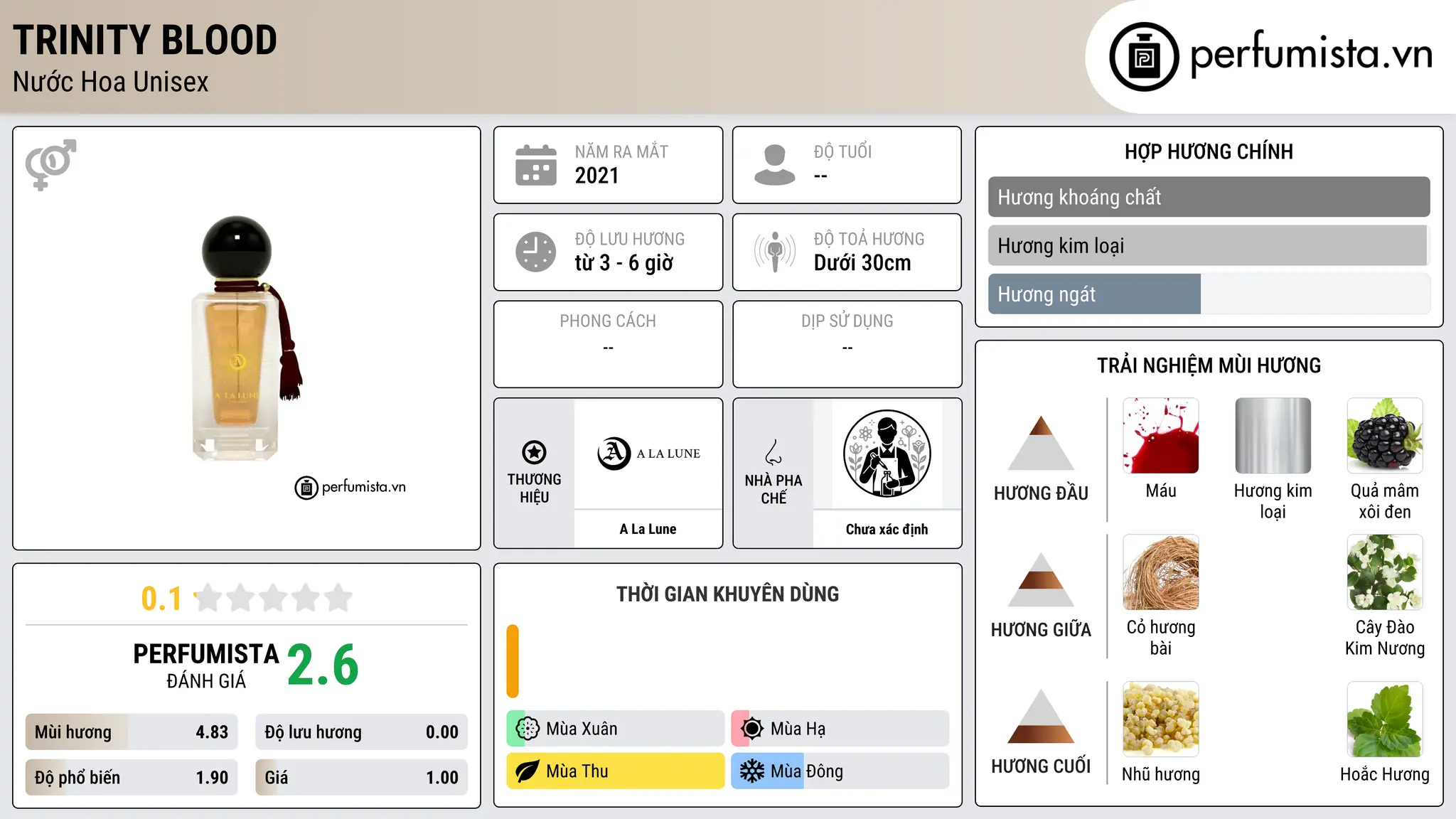Click the person silhouette age icon
The image size is (1456, 819).
(775, 165)
